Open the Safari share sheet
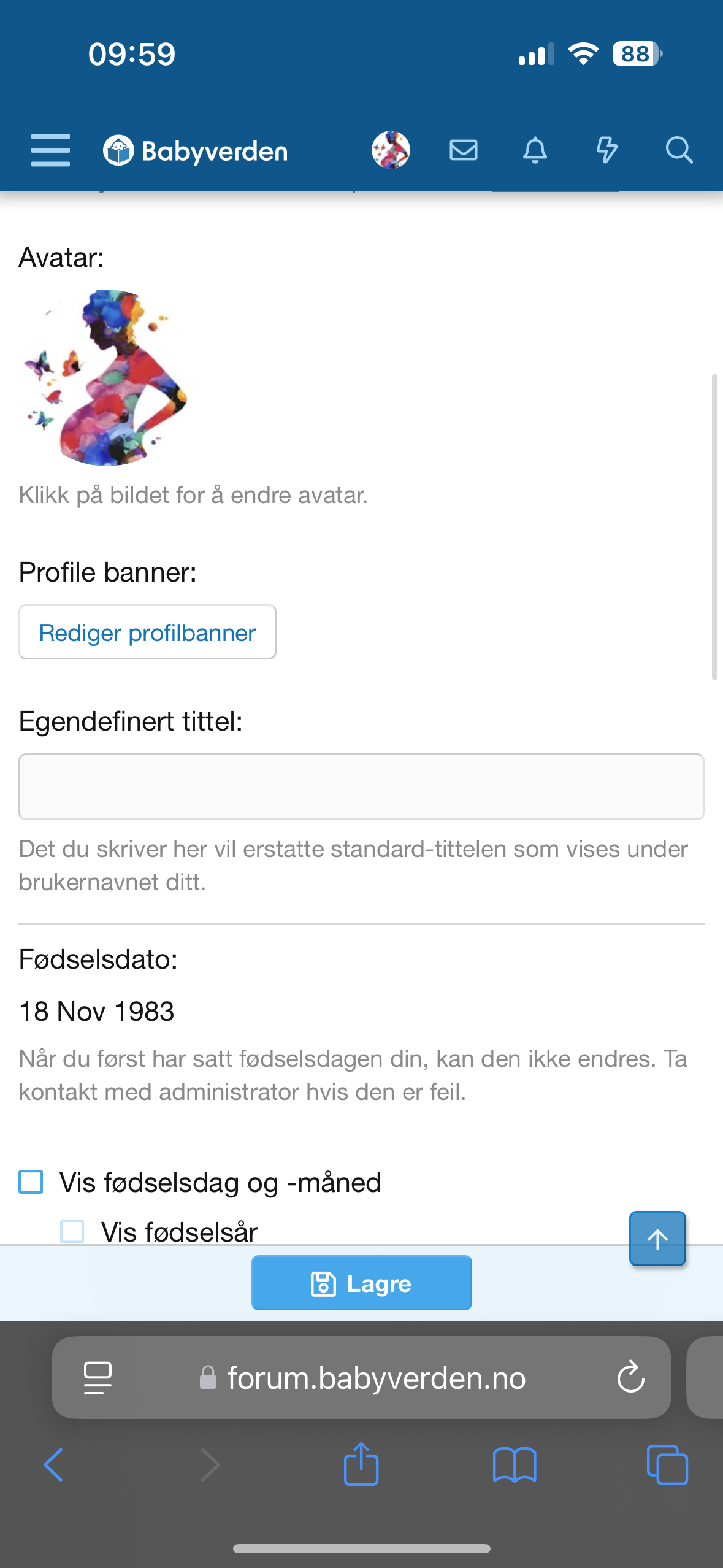This screenshot has height=1568, width=723. coord(361,1465)
